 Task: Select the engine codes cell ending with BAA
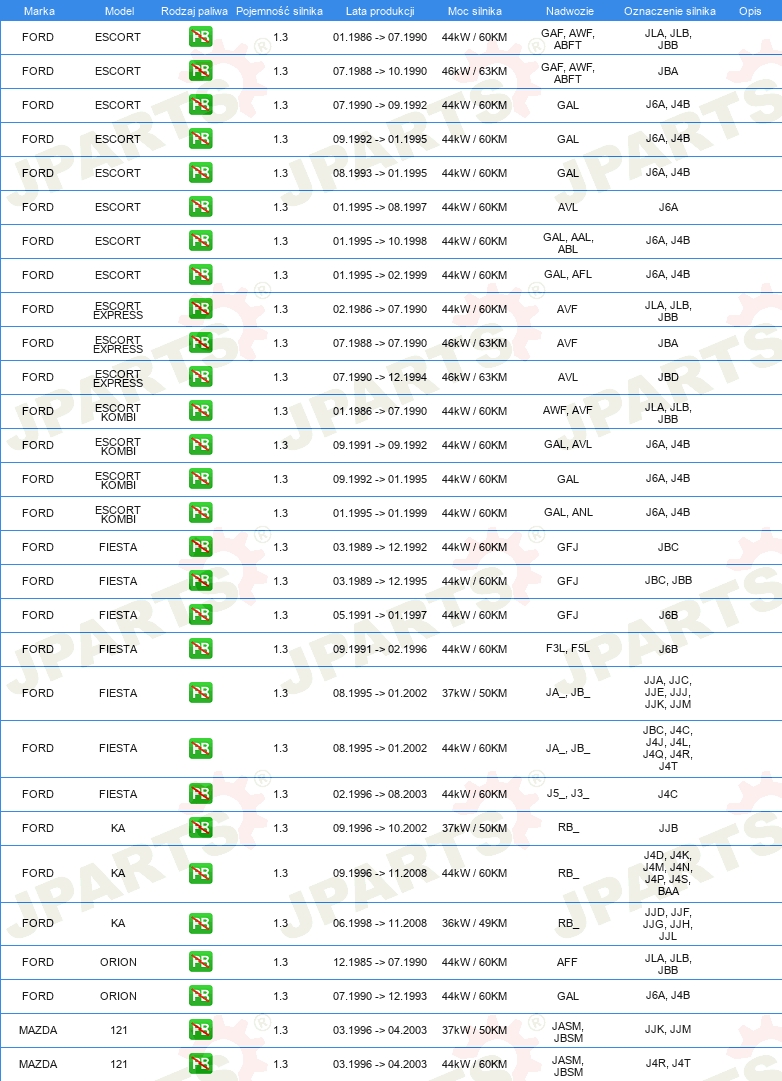coord(668,873)
